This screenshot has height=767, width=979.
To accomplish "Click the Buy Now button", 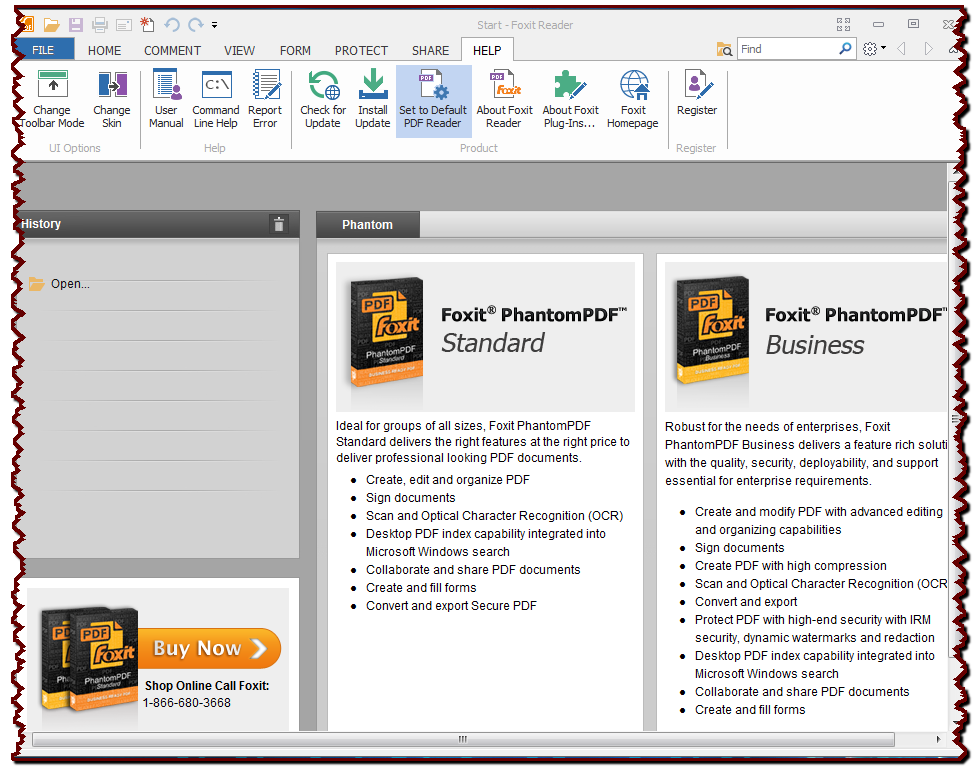I will (209, 648).
